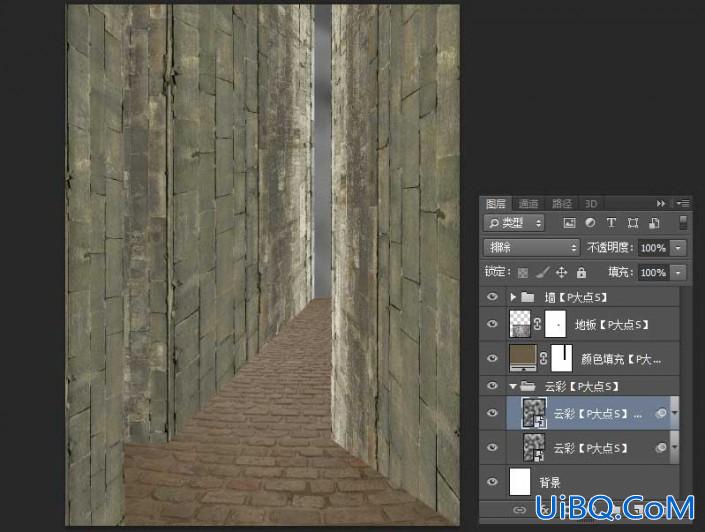Click the 填充 label
Image resolution: width=705 pixels, height=532 pixels.
tap(621, 273)
